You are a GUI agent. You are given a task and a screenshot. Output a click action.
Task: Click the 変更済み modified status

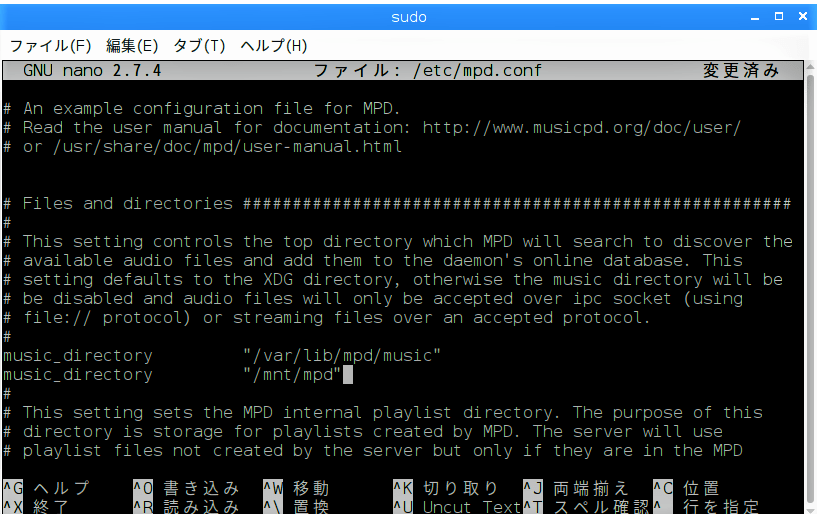tap(741, 70)
